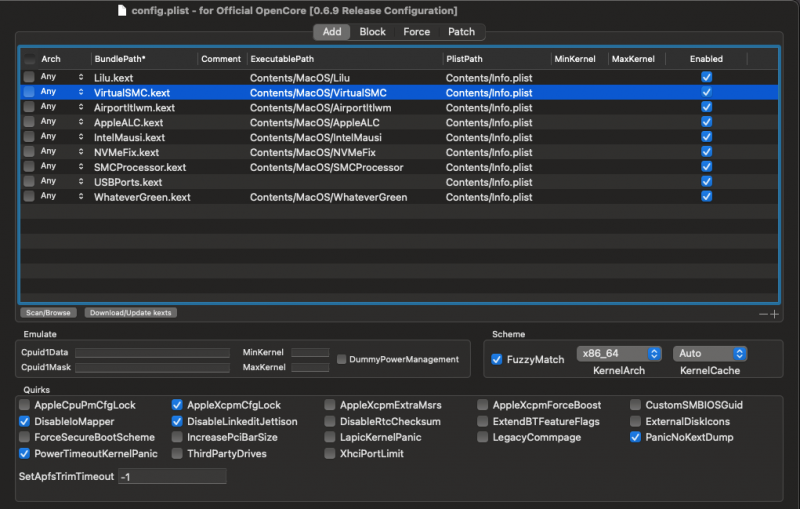The image size is (800, 509).
Task: Toggle the select-all checkbox in table header
Action: [x=29, y=59]
